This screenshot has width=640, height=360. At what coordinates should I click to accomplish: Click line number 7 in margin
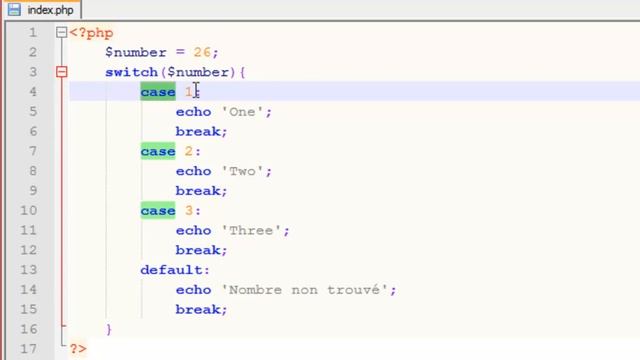[x=33, y=151]
